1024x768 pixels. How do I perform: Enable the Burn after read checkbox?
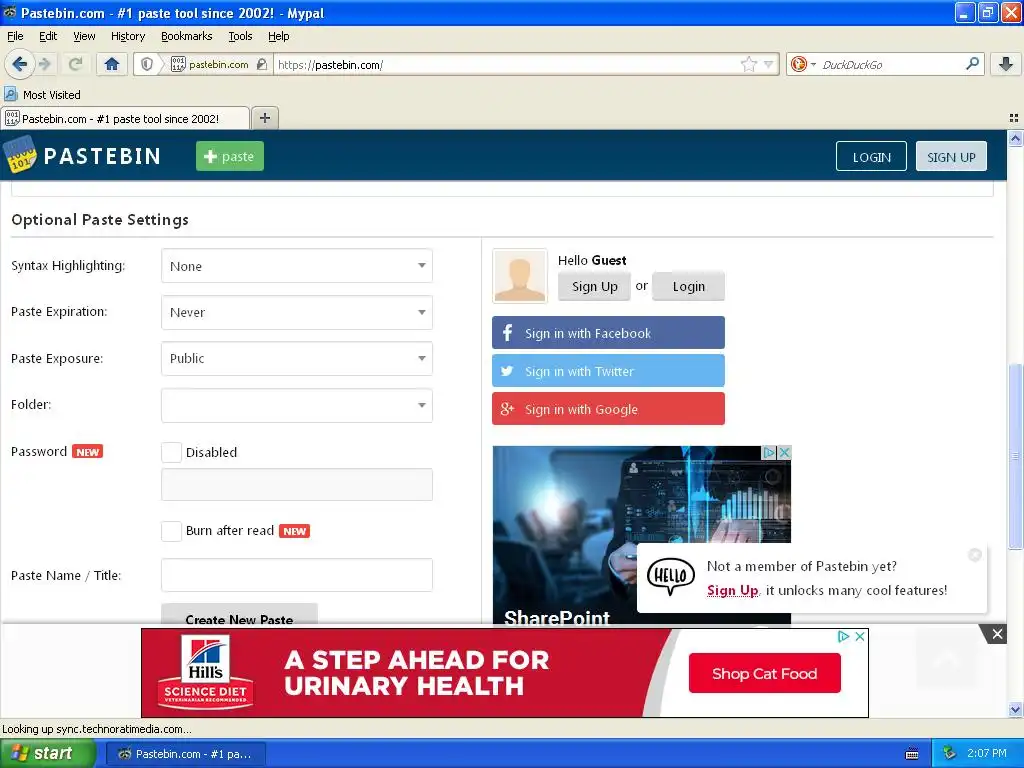171,531
